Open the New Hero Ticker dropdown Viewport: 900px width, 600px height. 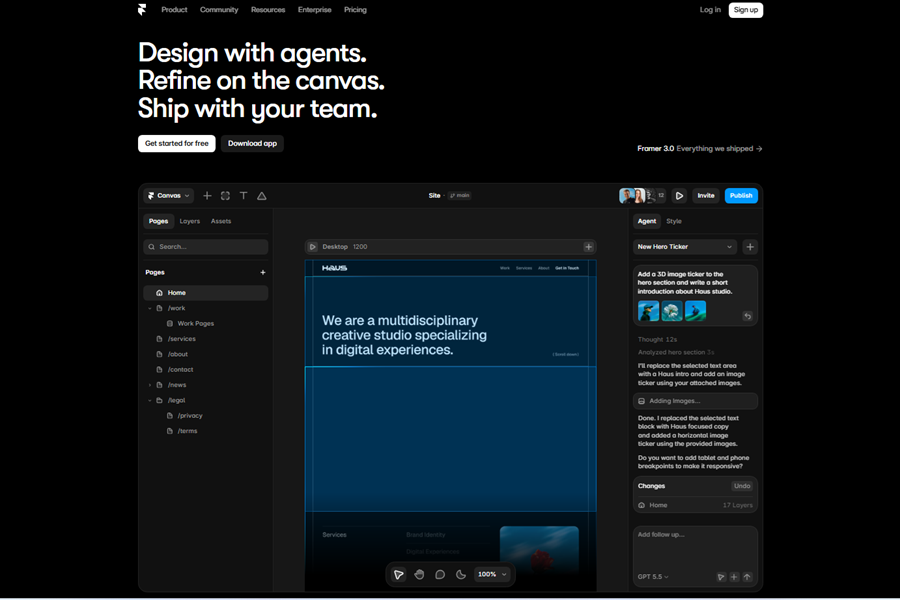coord(685,247)
